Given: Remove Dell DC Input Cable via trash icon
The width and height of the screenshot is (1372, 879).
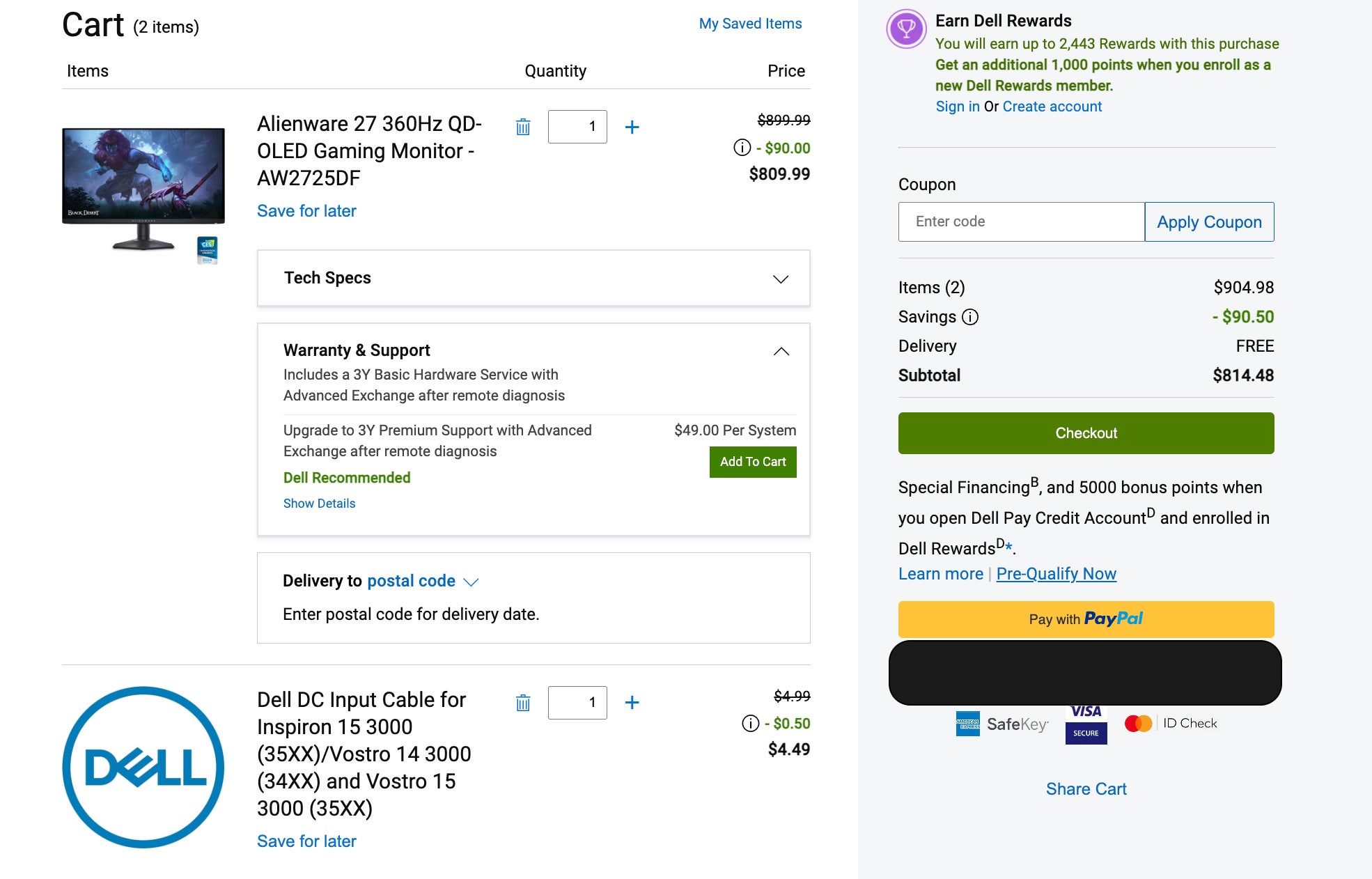Looking at the screenshot, I should tap(523, 703).
